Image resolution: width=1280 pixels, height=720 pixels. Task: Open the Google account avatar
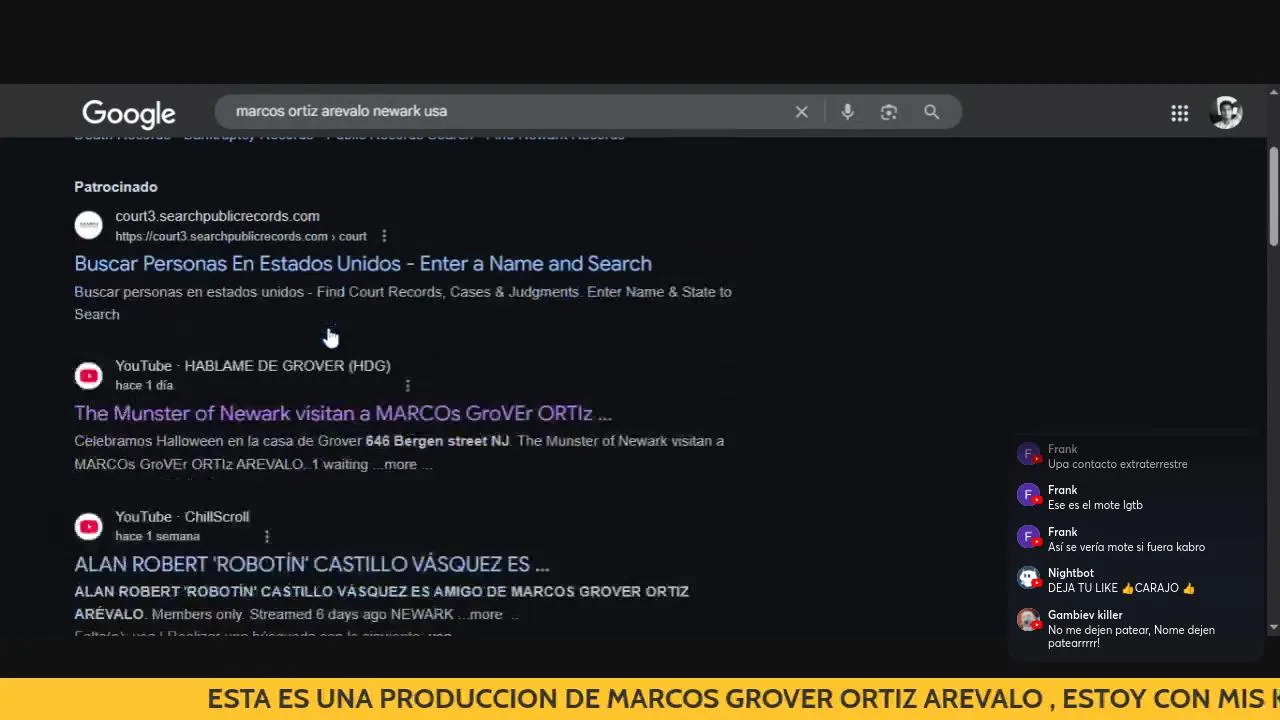point(1226,112)
